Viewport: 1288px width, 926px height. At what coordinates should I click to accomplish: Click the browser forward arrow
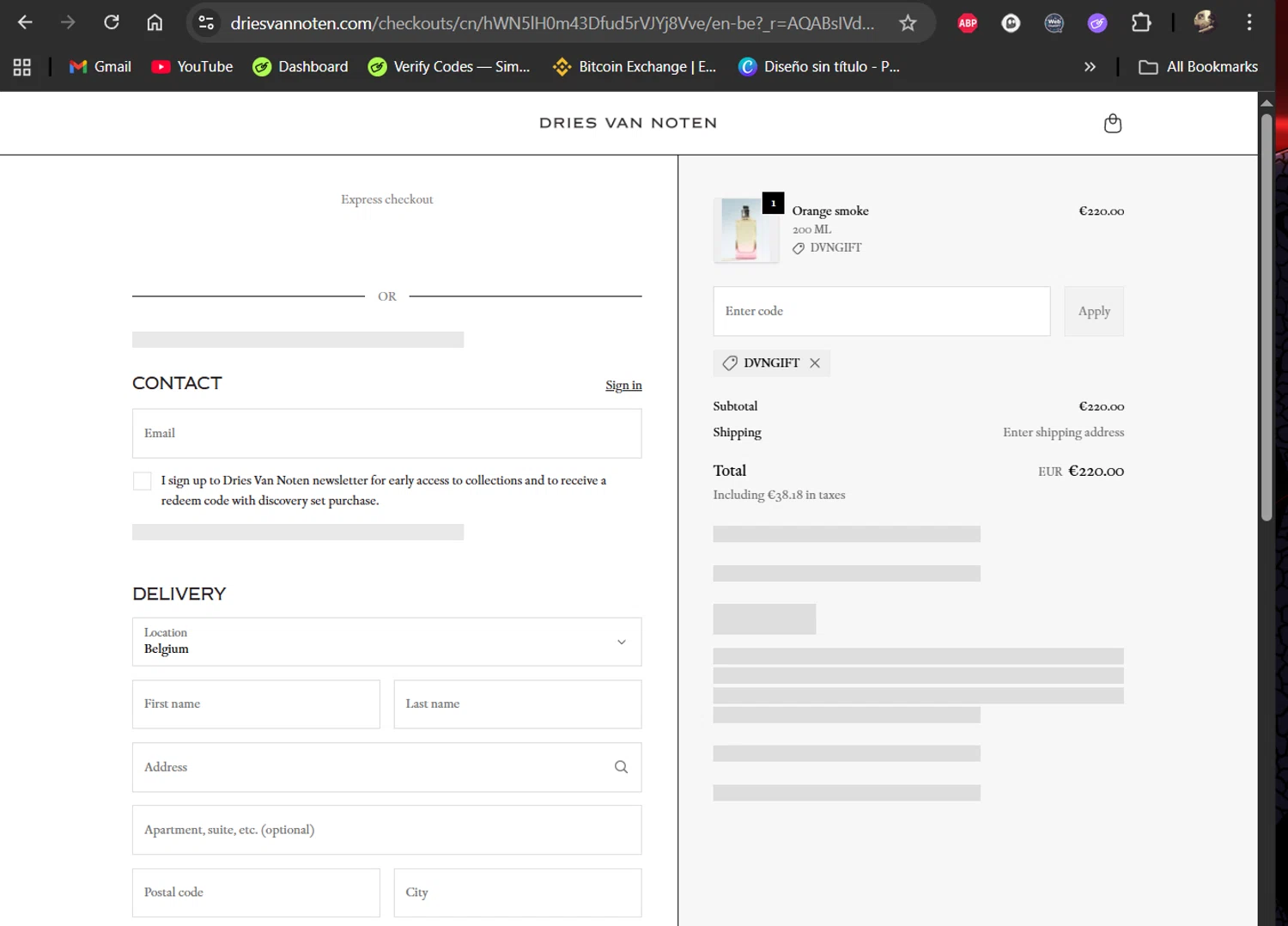[x=68, y=22]
